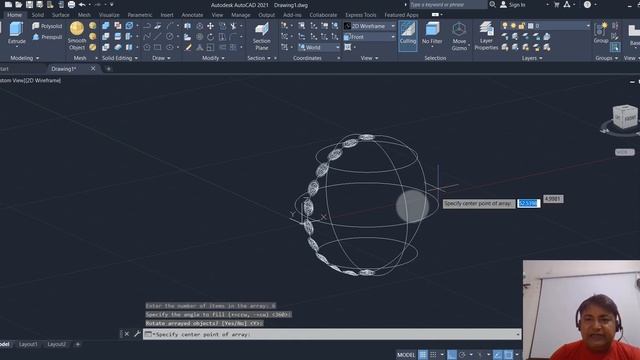Add a new layout with plus button
Viewport: 640px width, 360px height.
[78, 344]
